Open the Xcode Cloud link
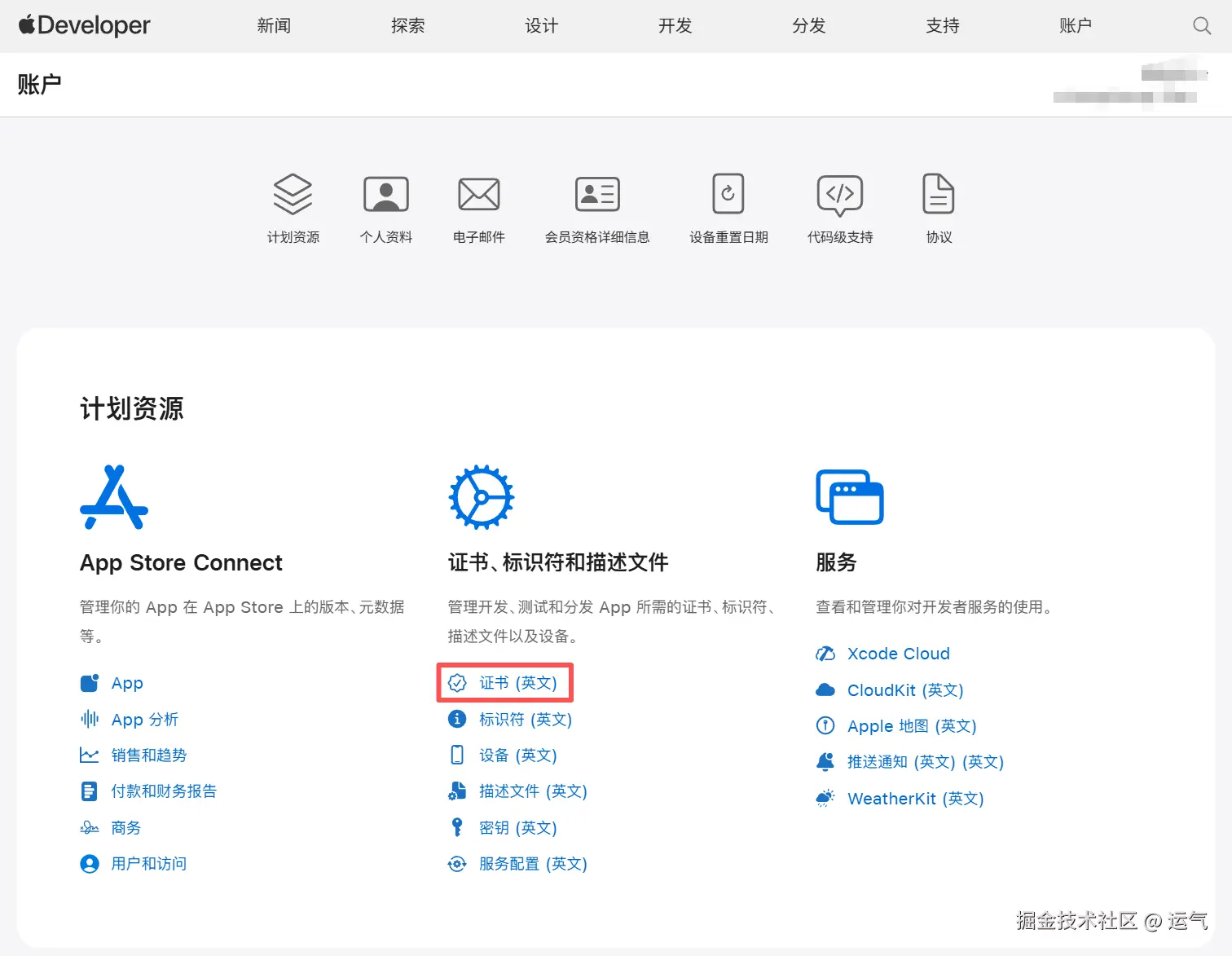The height and width of the screenshot is (956, 1232). [x=899, y=654]
